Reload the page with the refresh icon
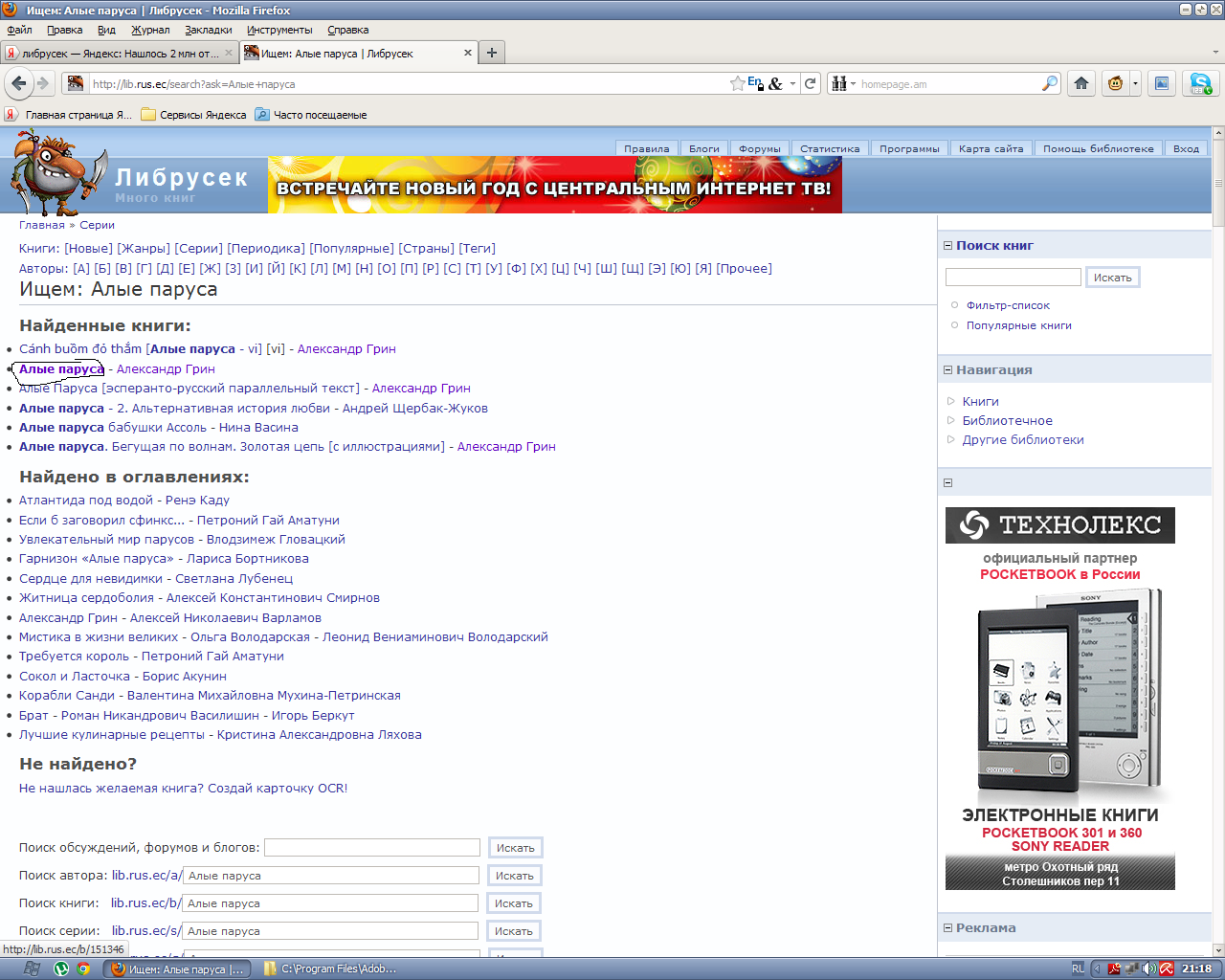1225x980 pixels. click(x=811, y=83)
